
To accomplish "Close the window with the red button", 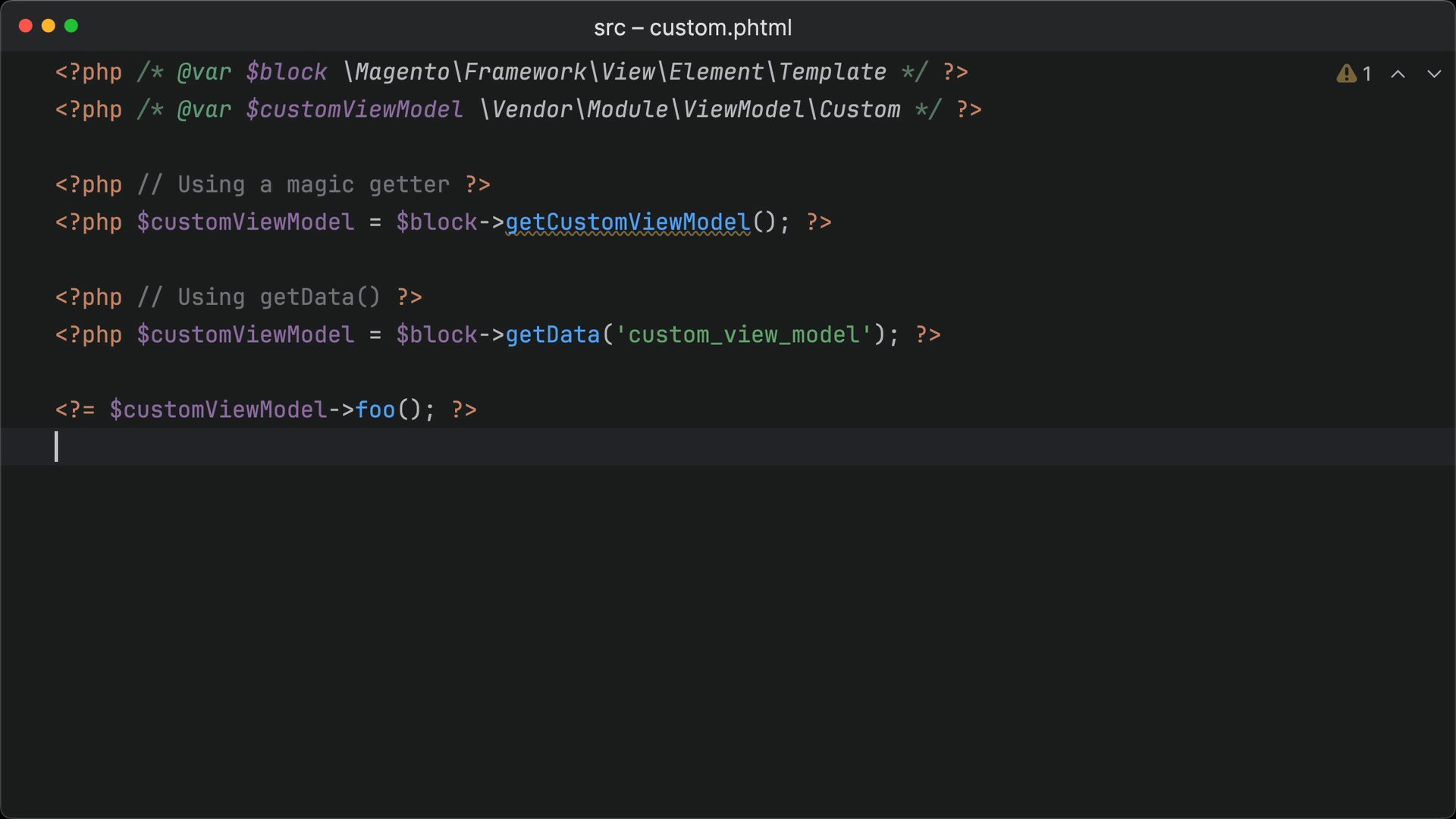I will coord(25,26).
